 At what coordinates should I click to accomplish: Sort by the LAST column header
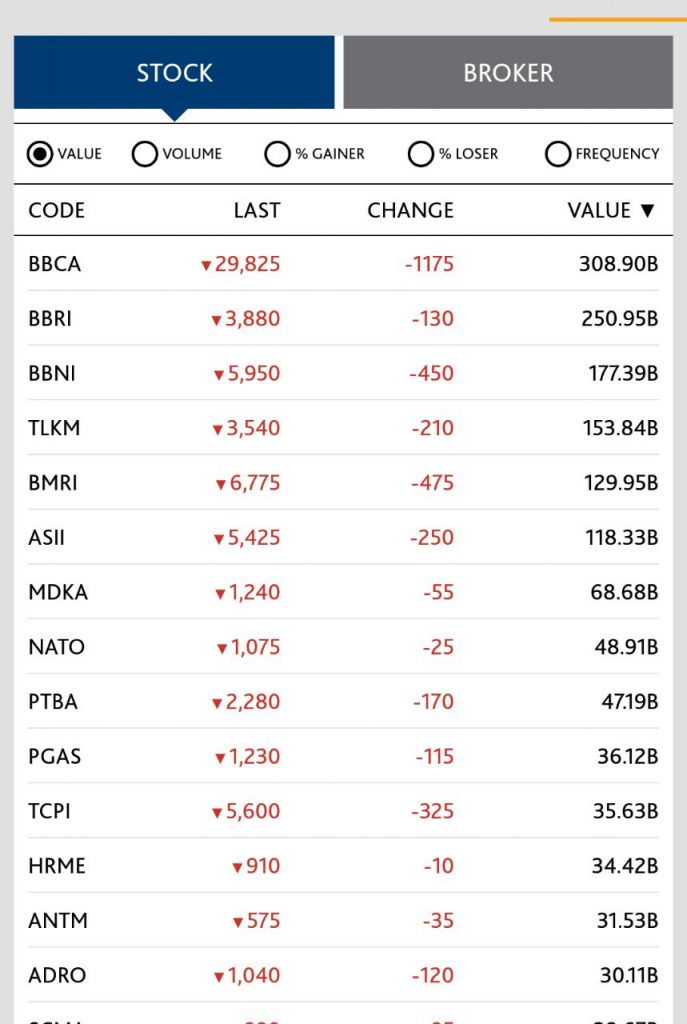257,211
